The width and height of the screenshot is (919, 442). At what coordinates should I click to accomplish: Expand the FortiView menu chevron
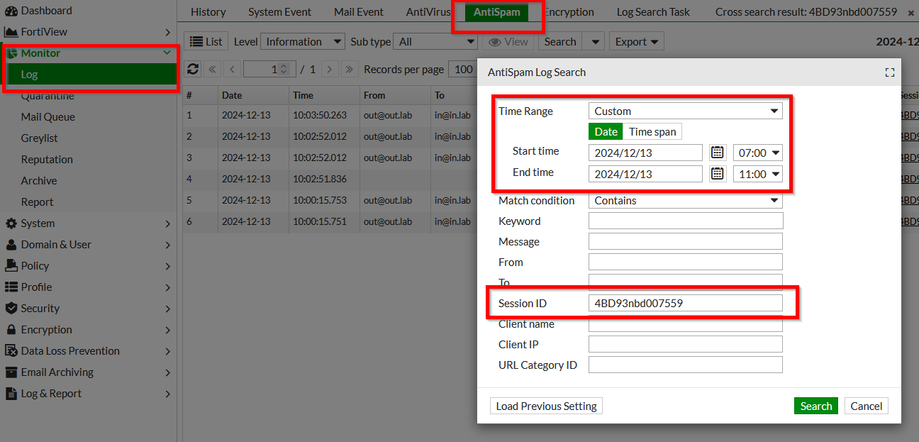(x=168, y=32)
